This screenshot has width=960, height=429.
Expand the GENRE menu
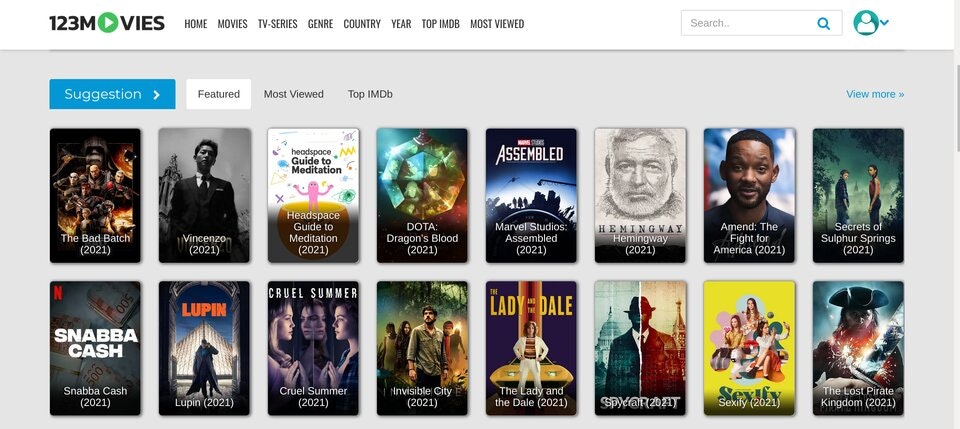coord(320,24)
